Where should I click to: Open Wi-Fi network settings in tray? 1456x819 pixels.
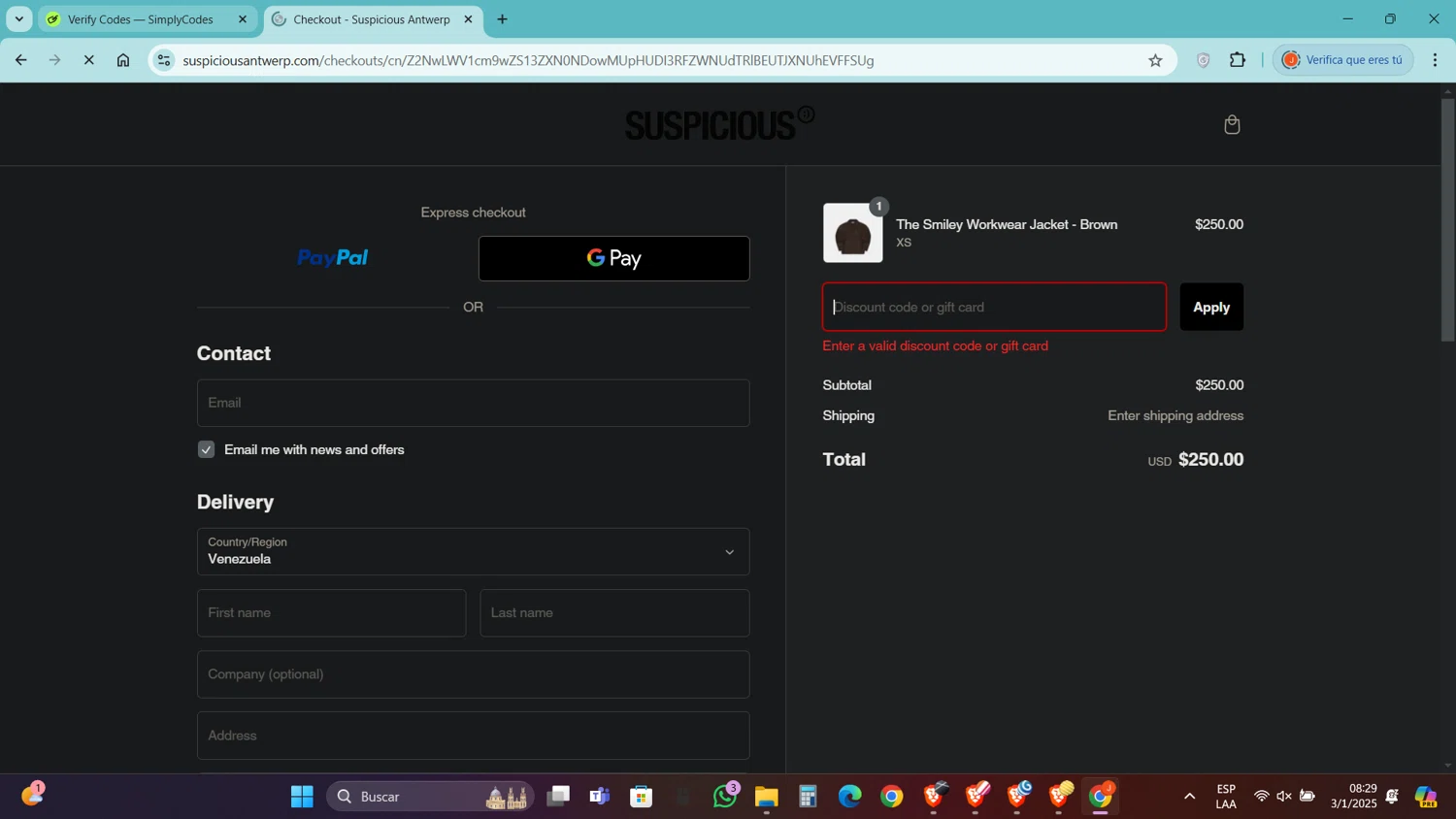[1261, 797]
